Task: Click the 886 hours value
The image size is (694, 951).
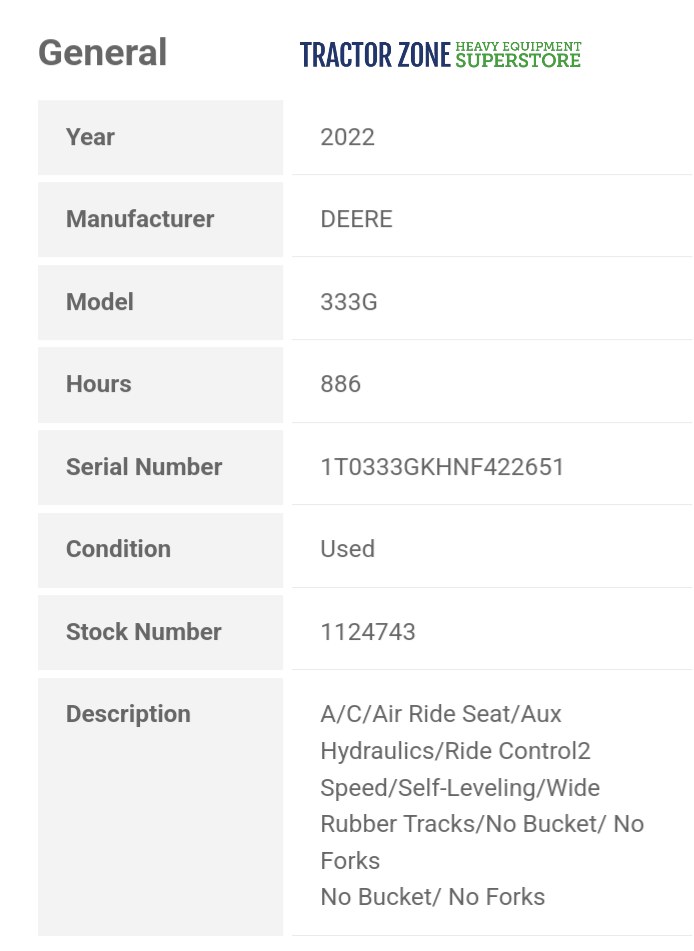Action: click(340, 384)
